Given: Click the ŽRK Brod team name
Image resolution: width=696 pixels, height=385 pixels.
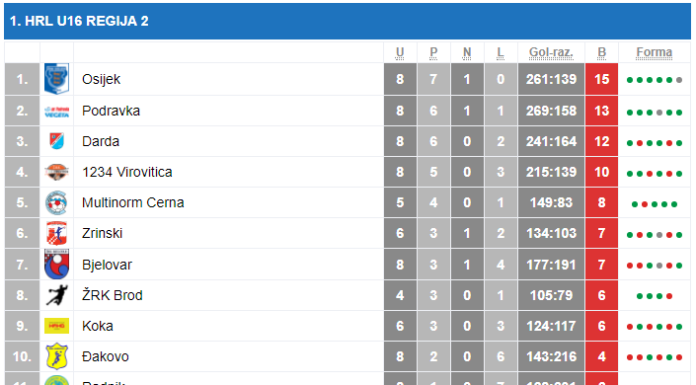Looking at the screenshot, I should coord(112,295).
